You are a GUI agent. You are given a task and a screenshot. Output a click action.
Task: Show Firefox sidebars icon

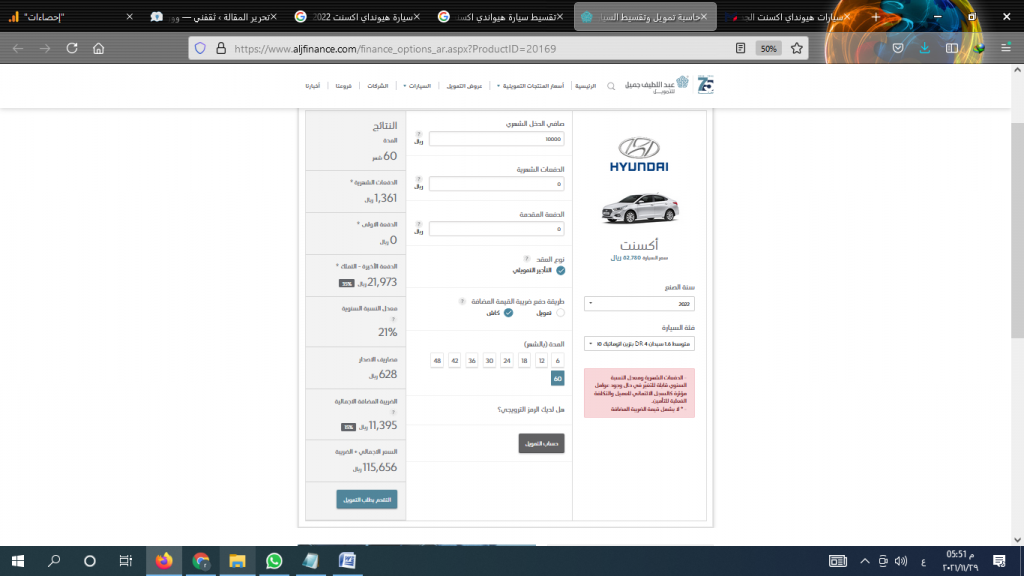(x=952, y=48)
